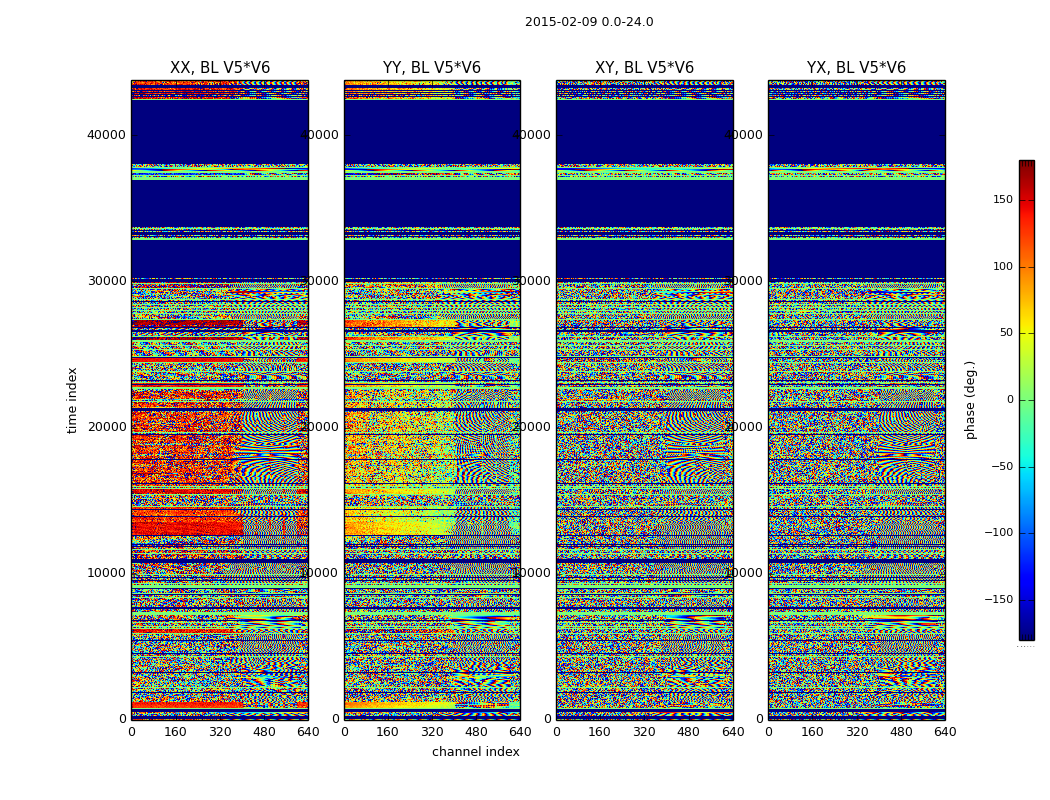Image resolution: width=1050 pixels, height=800 pixels.
Task: Click the "channel index" x-axis label
Action: coord(475,752)
